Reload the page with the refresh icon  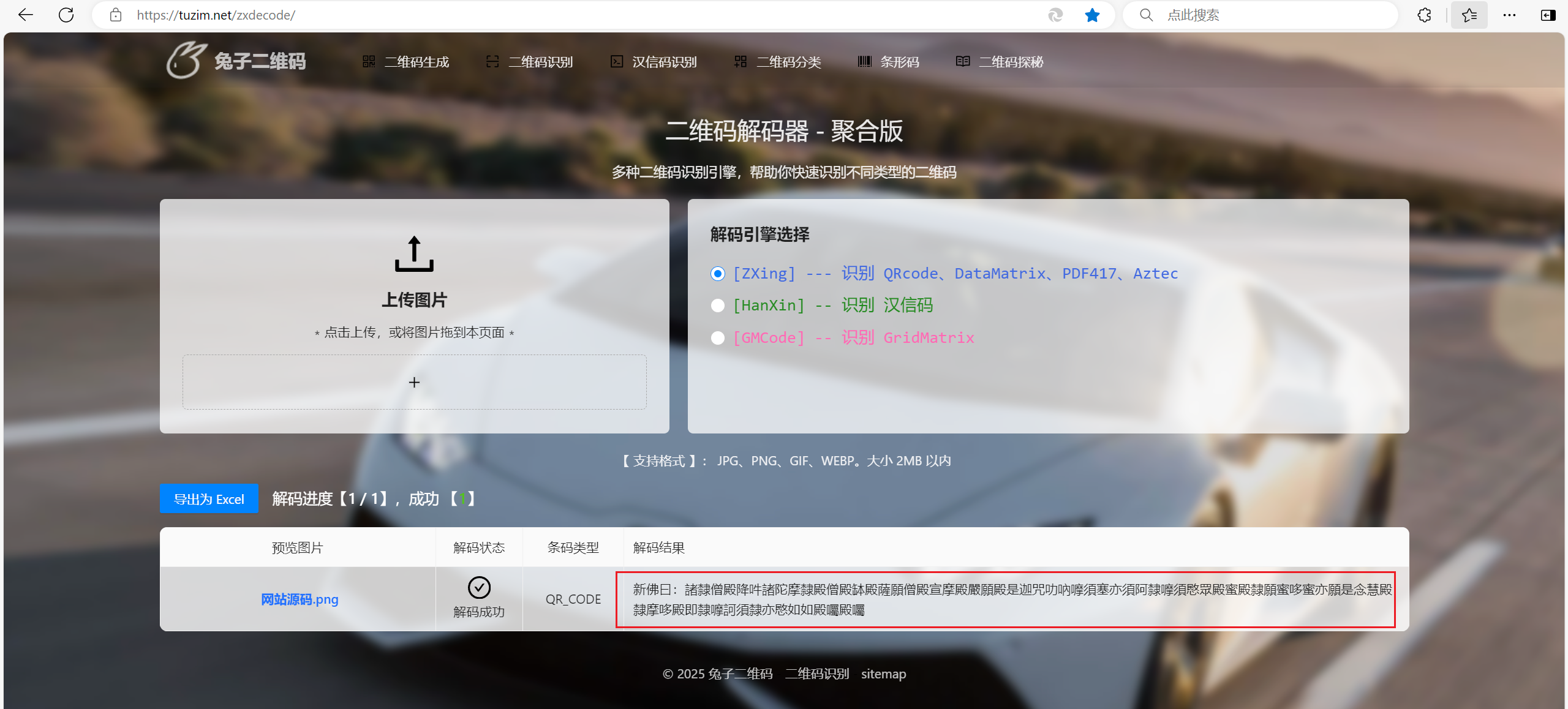coord(66,15)
